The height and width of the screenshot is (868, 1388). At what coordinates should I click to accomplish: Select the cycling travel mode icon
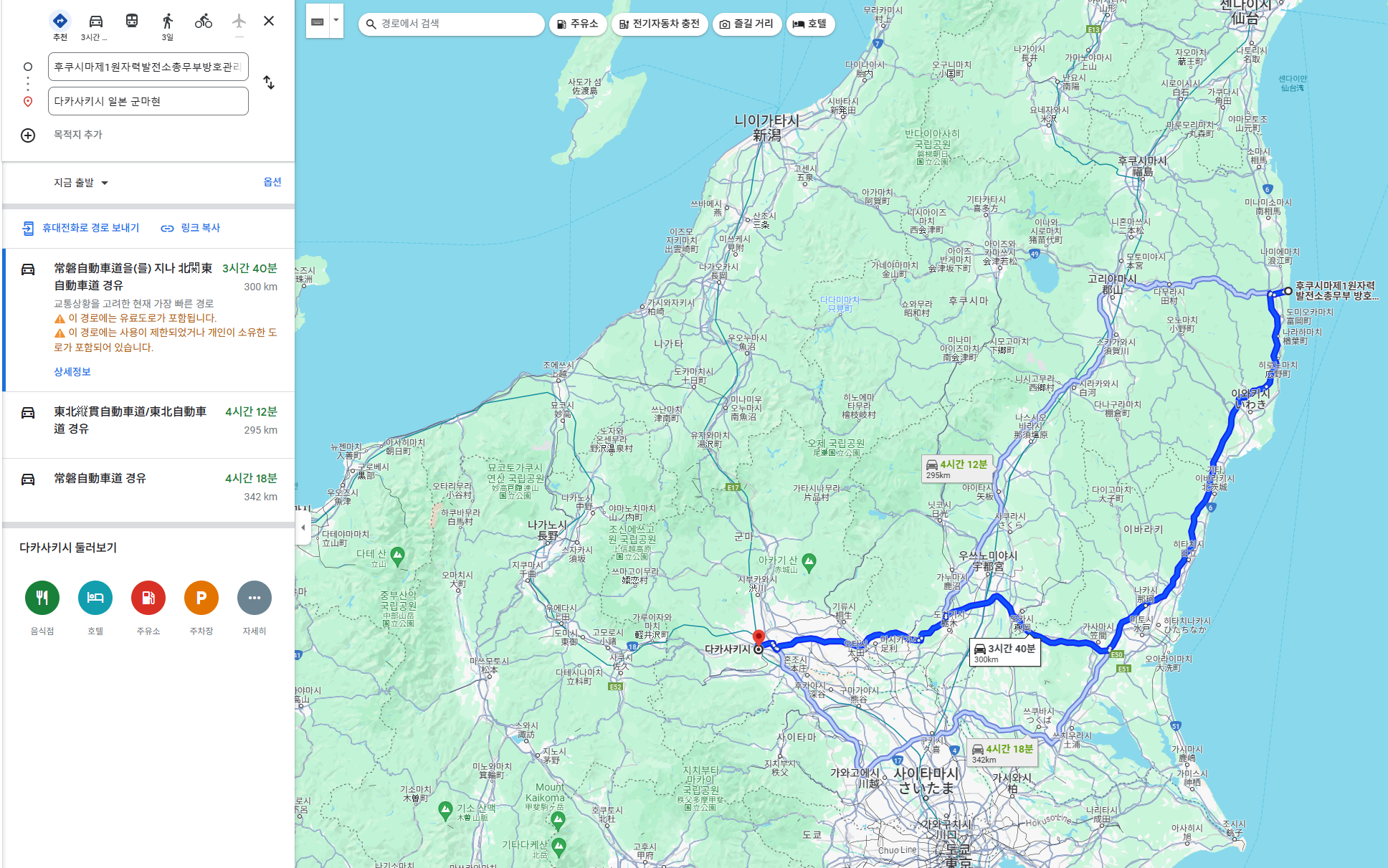coord(203,22)
